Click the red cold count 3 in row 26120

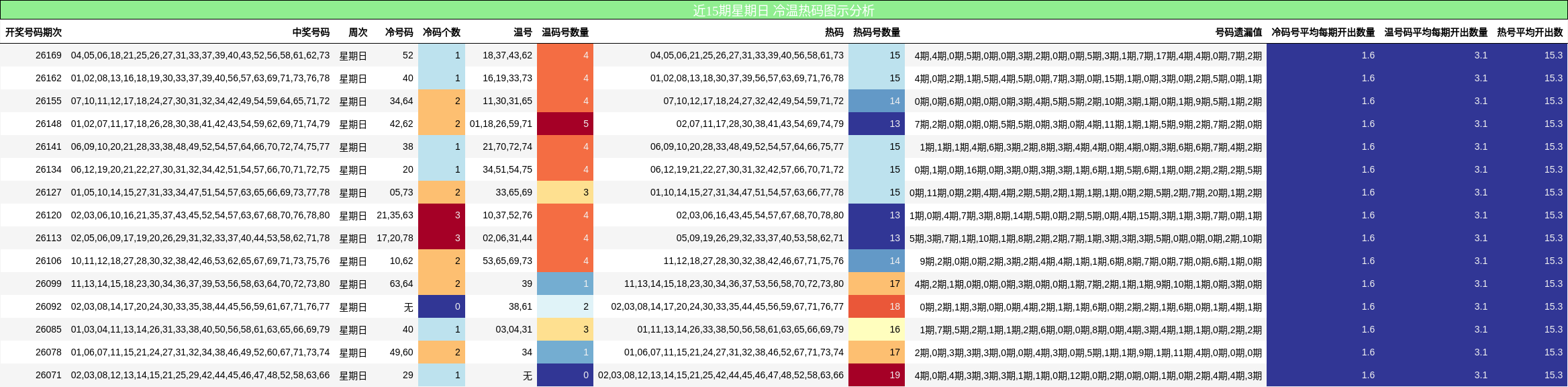click(x=441, y=215)
